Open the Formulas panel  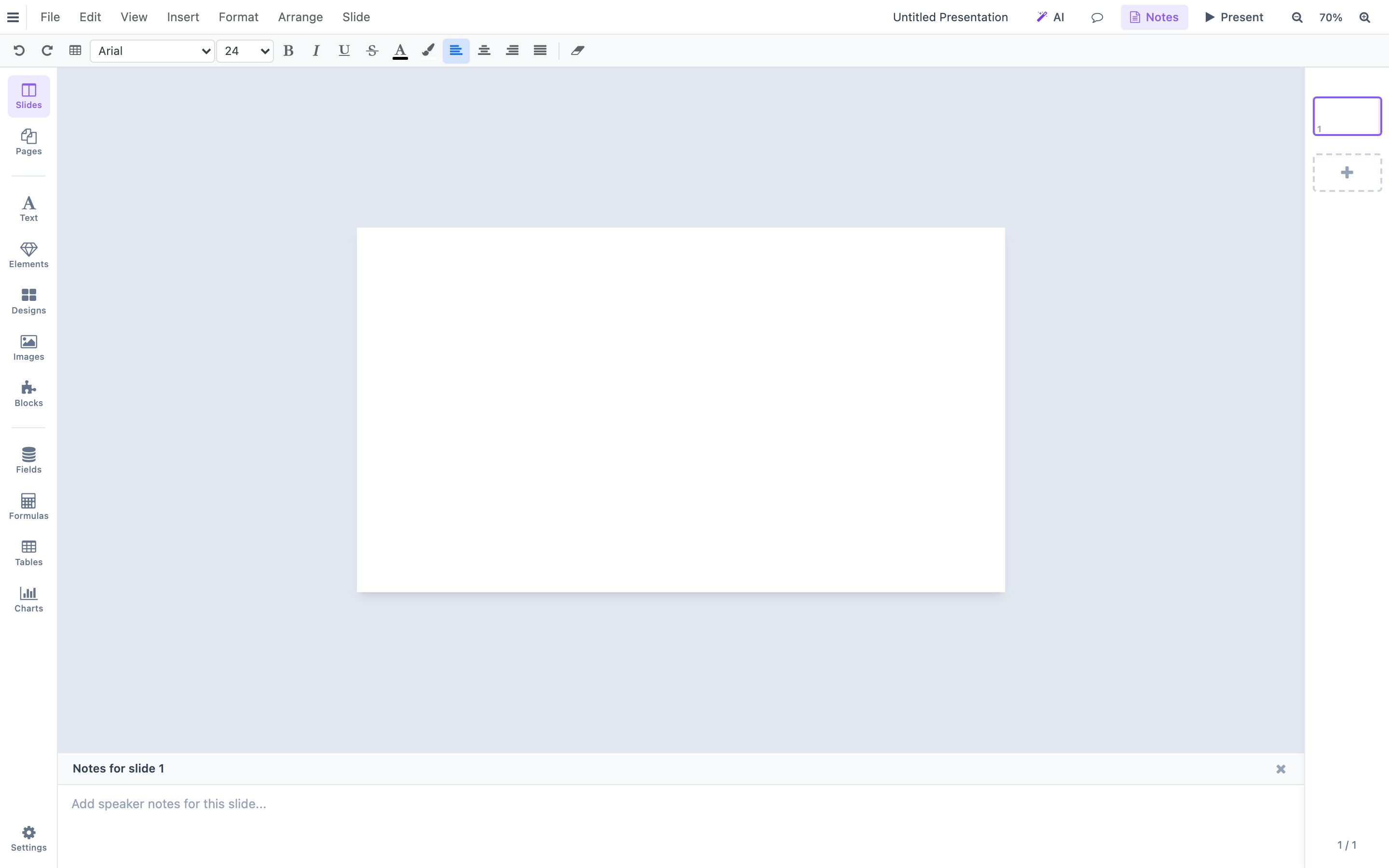pyautogui.click(x=28, y=506)
